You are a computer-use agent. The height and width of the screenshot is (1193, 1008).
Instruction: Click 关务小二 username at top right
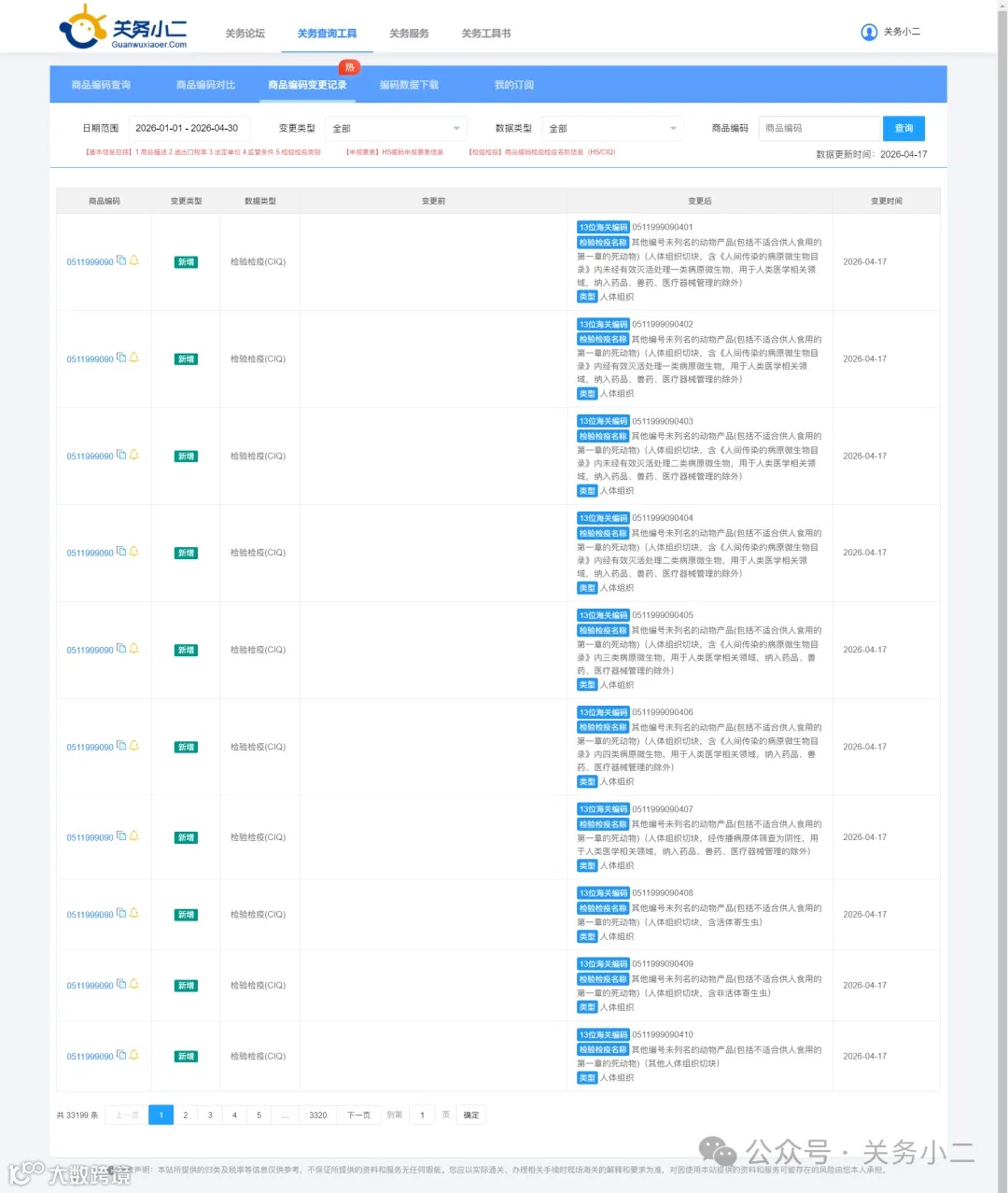click(902, 32)
